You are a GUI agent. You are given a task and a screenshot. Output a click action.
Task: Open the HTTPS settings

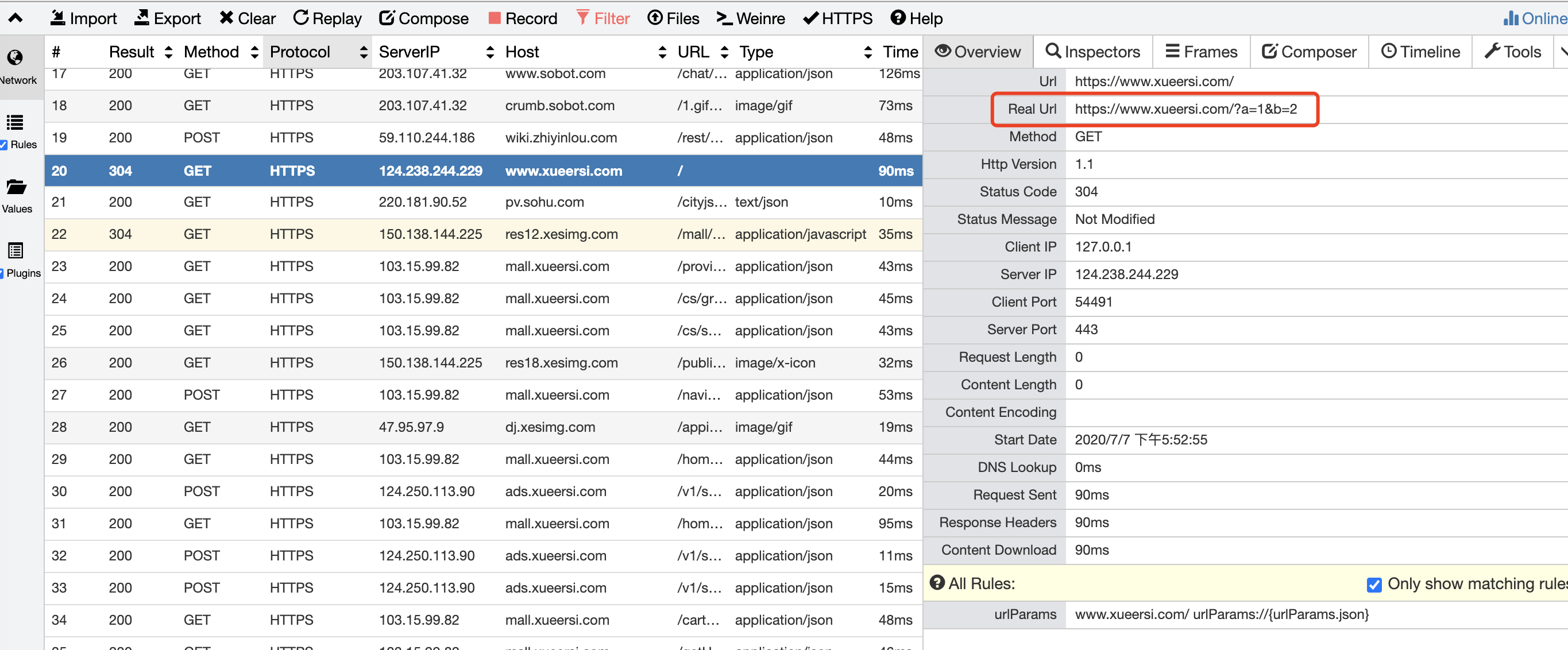[x=837, y=18]
